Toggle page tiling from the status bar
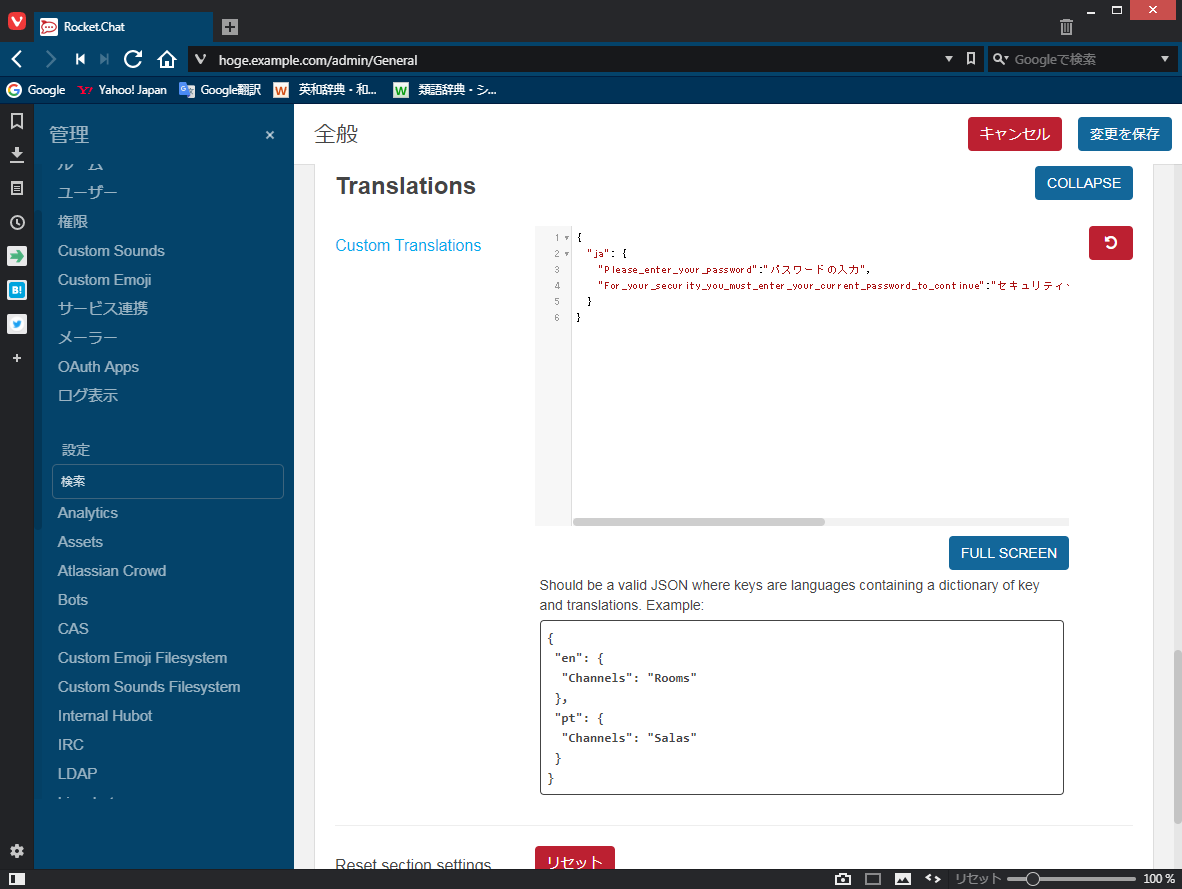 click(x=873, y=877)
